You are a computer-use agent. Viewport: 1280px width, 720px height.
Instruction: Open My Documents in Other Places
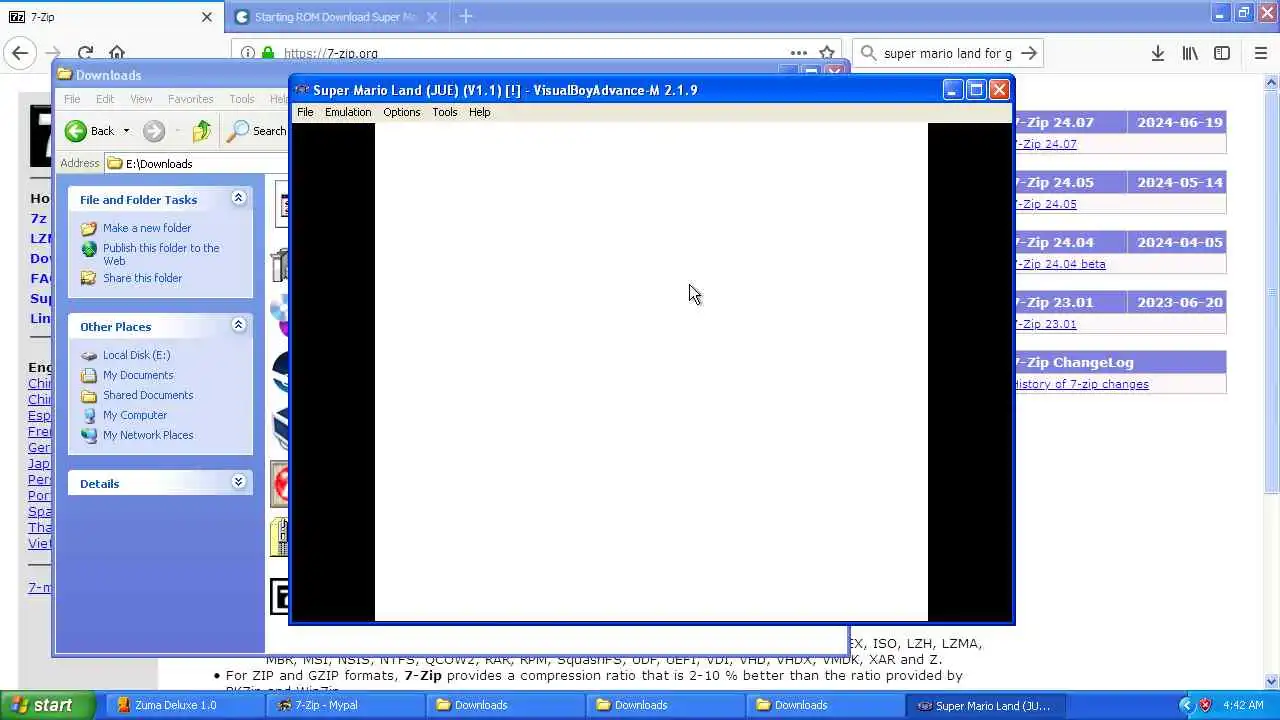coord(138,375)
